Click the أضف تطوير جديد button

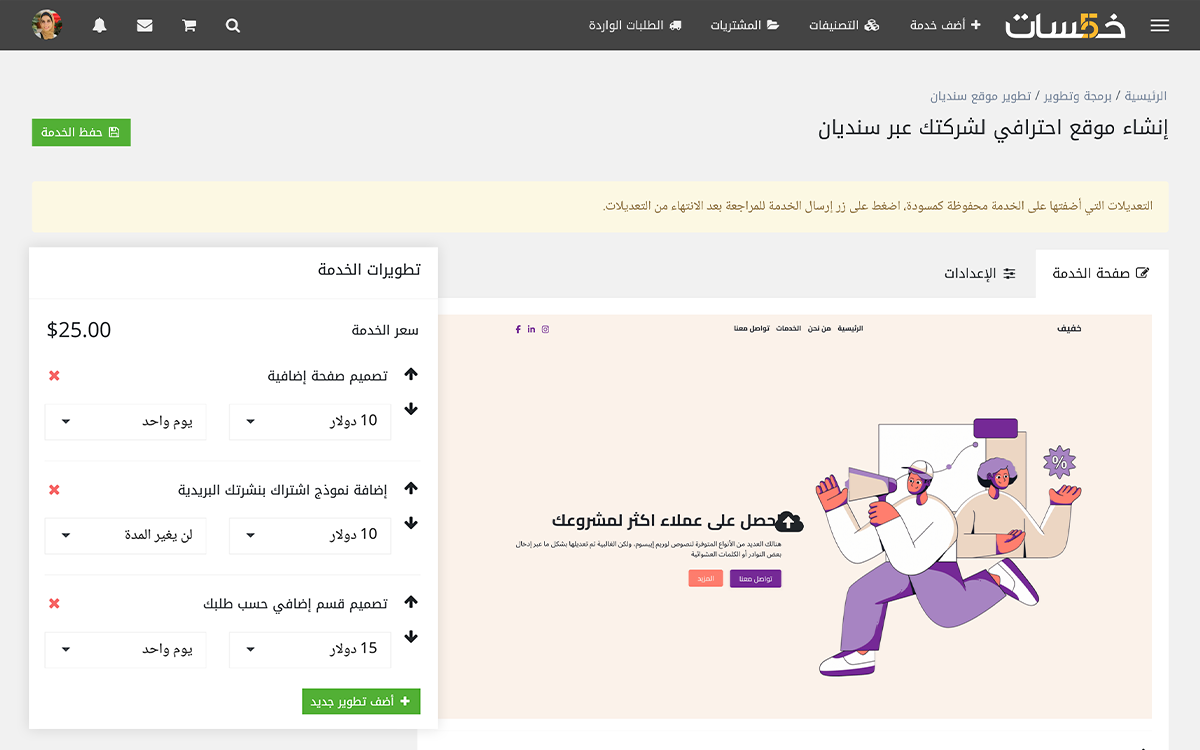(361, 701)
